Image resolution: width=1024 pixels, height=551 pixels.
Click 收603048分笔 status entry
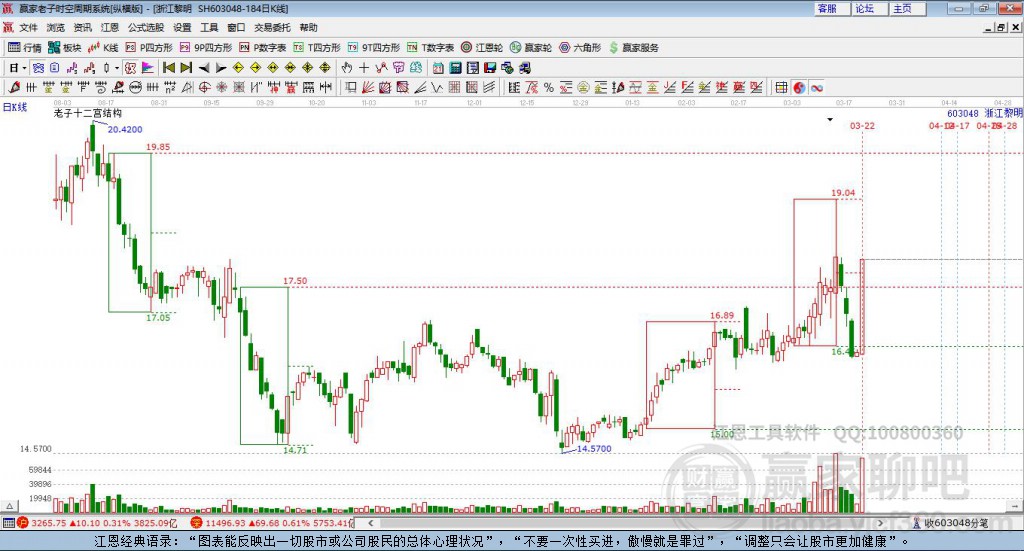tap(955, 523)
